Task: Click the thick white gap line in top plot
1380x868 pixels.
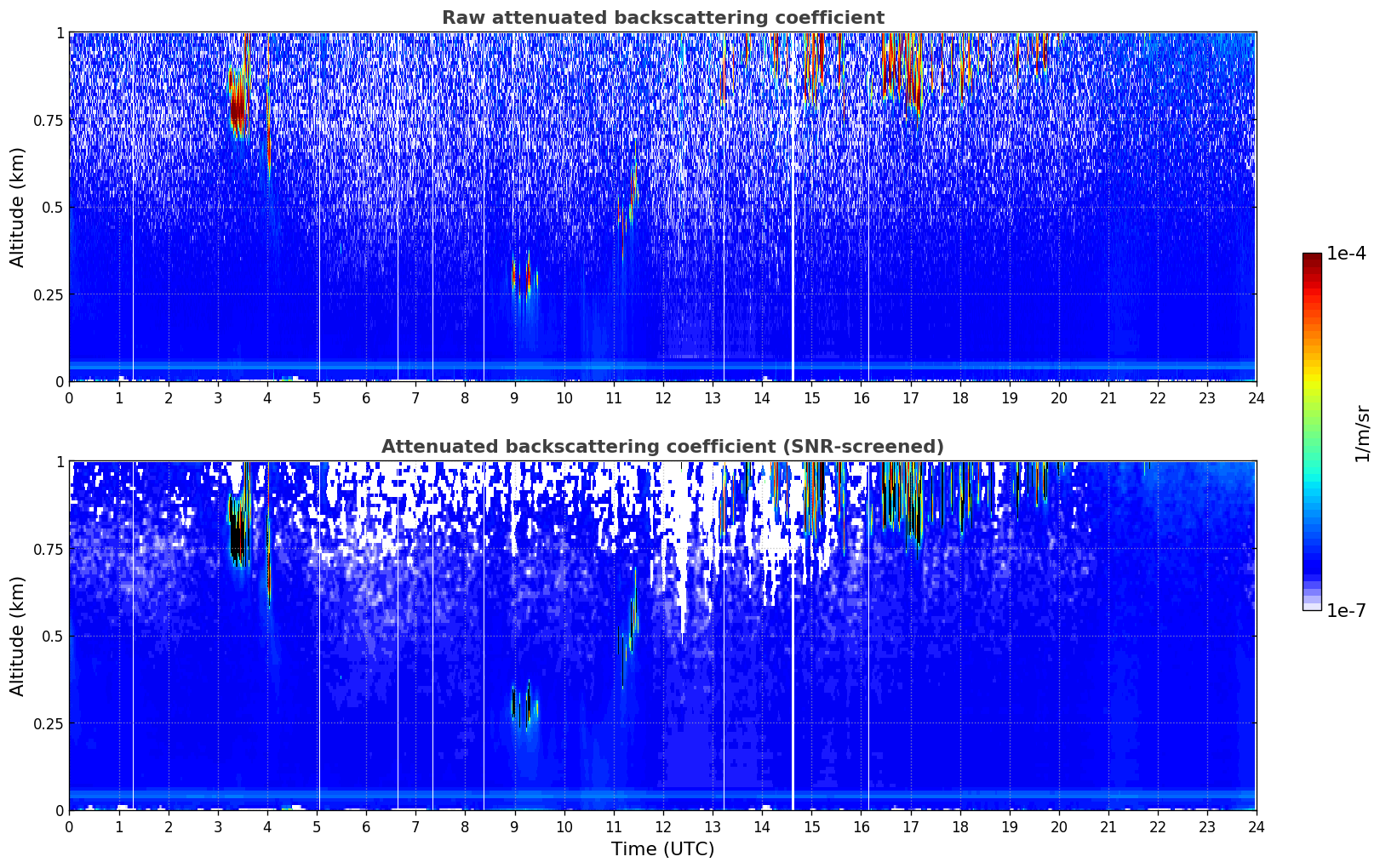Action: pyautogui.click(x=793, y=207)
